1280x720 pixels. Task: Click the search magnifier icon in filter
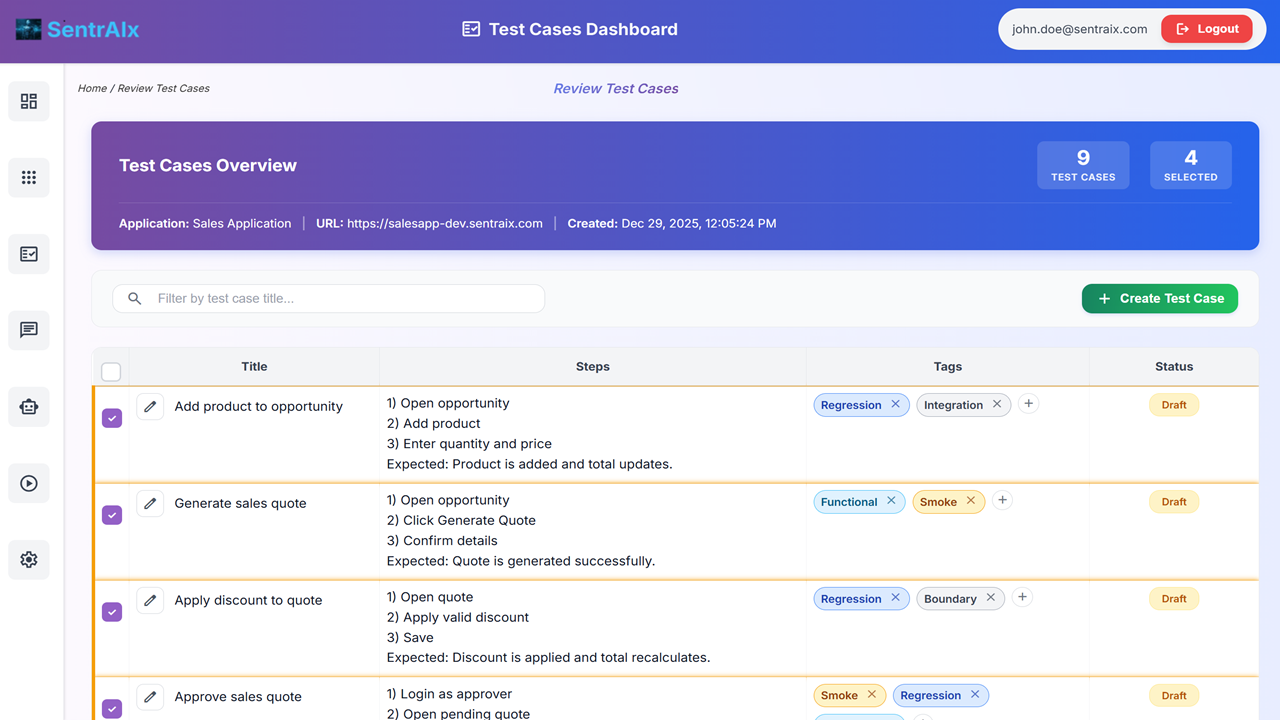click(135, 298)
